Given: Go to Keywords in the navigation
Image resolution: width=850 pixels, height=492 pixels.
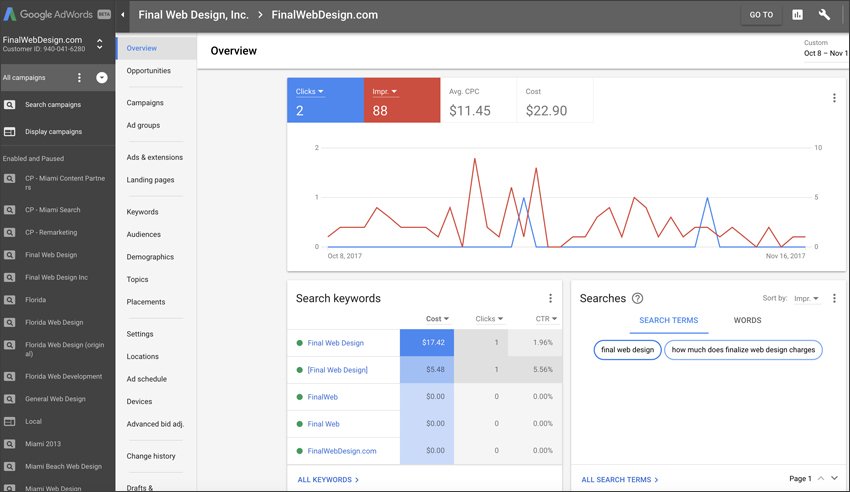Looking at the screenshot, I should click(x=142, y=212).
